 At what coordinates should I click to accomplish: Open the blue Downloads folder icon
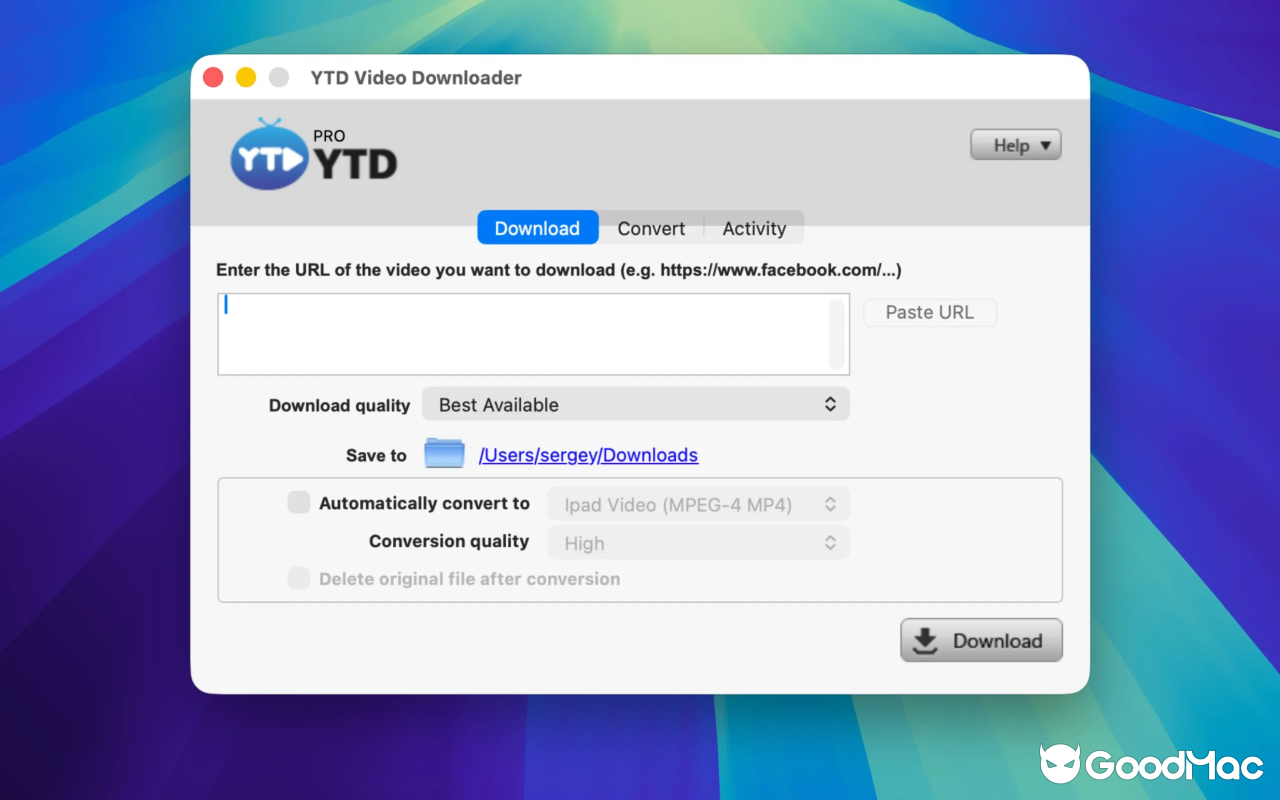(444, 452)
